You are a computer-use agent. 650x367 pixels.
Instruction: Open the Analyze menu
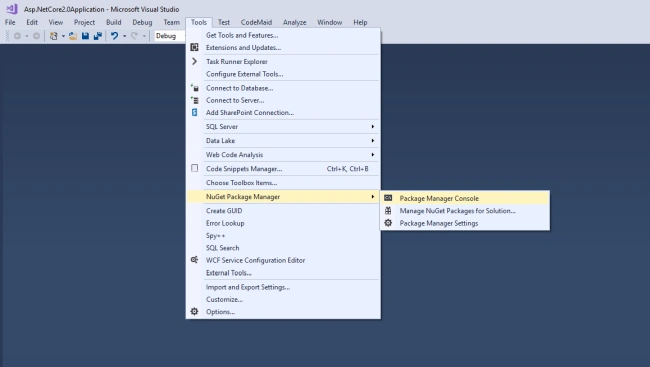tap(294, 22)
